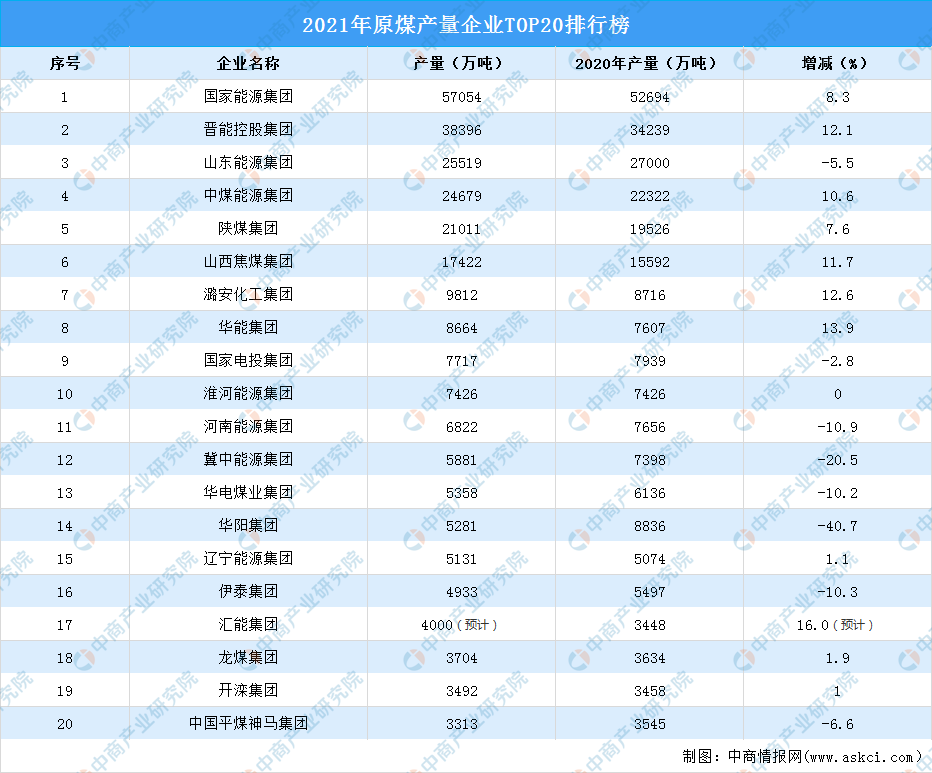
Task: Click the company name '山东能源集团'
Action: (x=248, y=162)
